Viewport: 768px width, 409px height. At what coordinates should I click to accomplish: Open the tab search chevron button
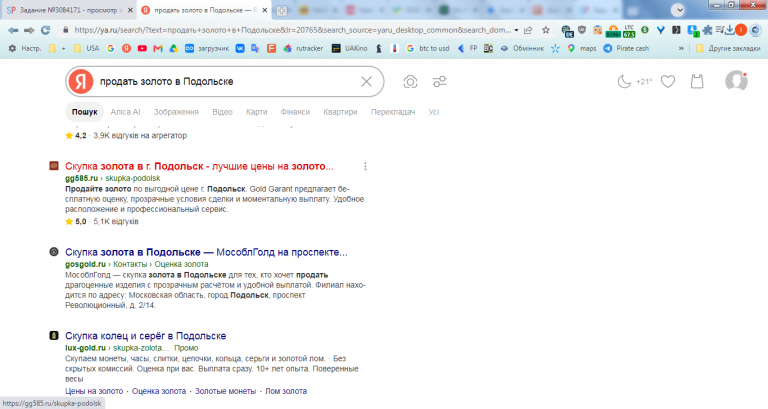click(x=678, y=9)
